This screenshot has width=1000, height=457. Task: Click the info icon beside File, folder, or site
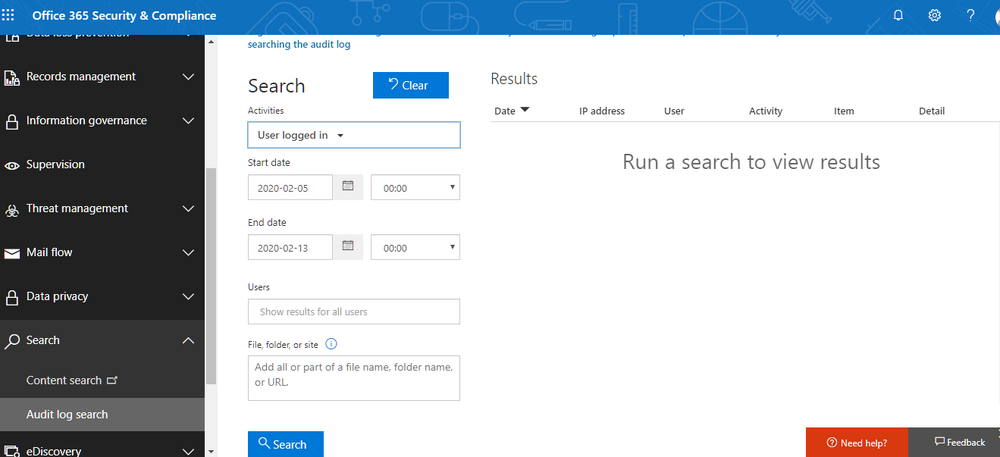tap(331, 344)
